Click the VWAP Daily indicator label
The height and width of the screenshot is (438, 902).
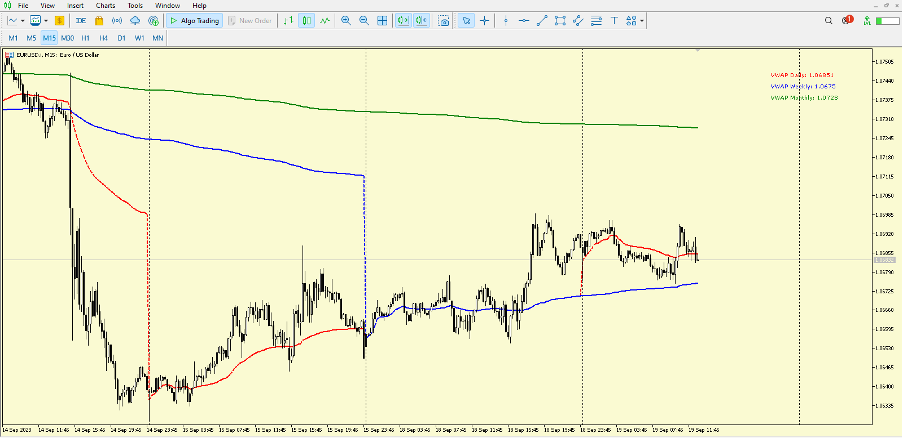pyautogui.click(x=801, y=75)
